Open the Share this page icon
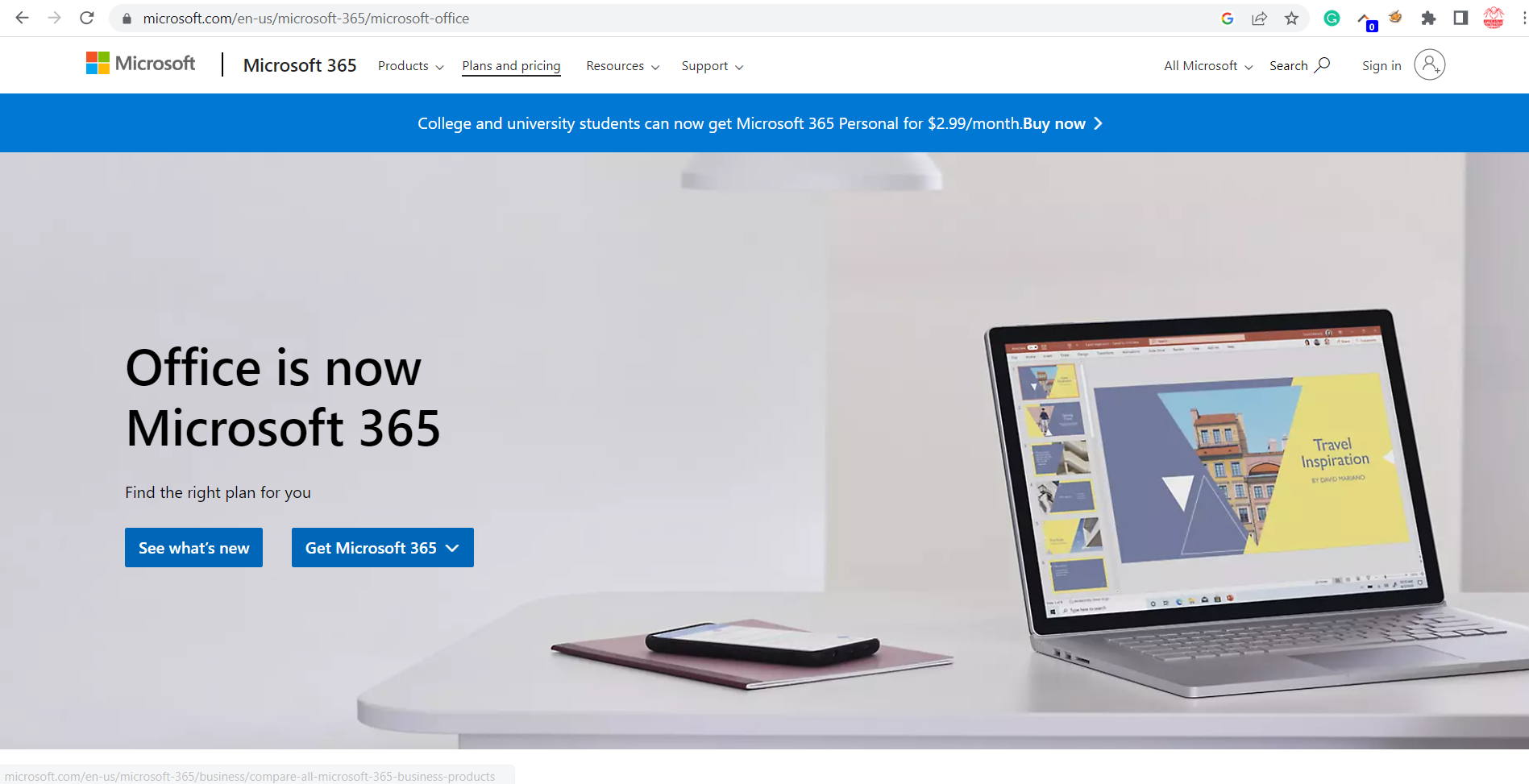1529x784 pixels. 1259,18
